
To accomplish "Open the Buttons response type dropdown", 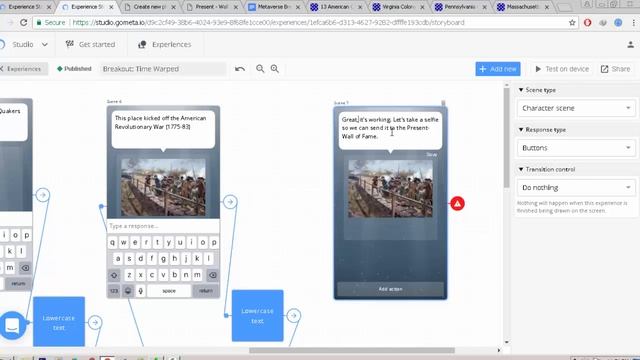I will tap(576, 148).
